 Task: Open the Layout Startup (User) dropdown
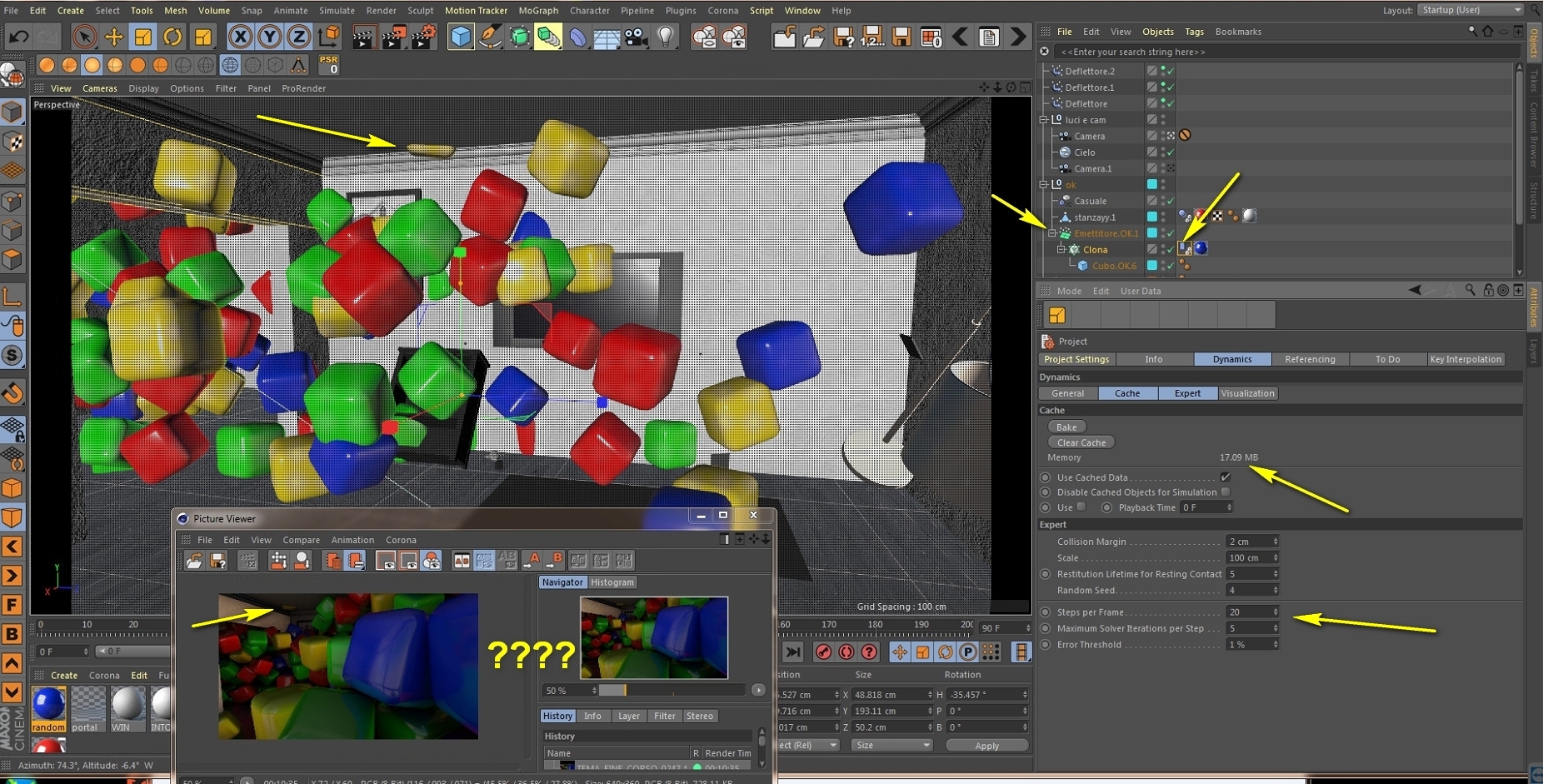click(x=1471, y=10)
